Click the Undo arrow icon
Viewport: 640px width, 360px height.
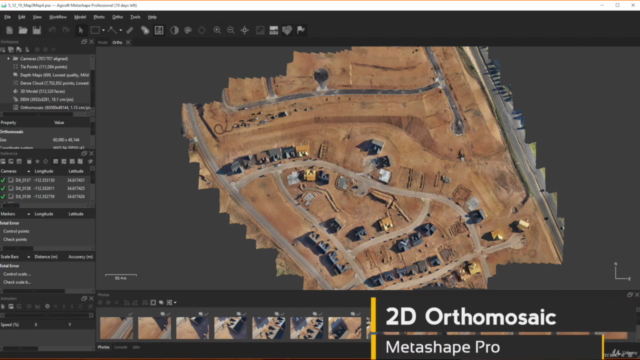click(x=52, y=30)
